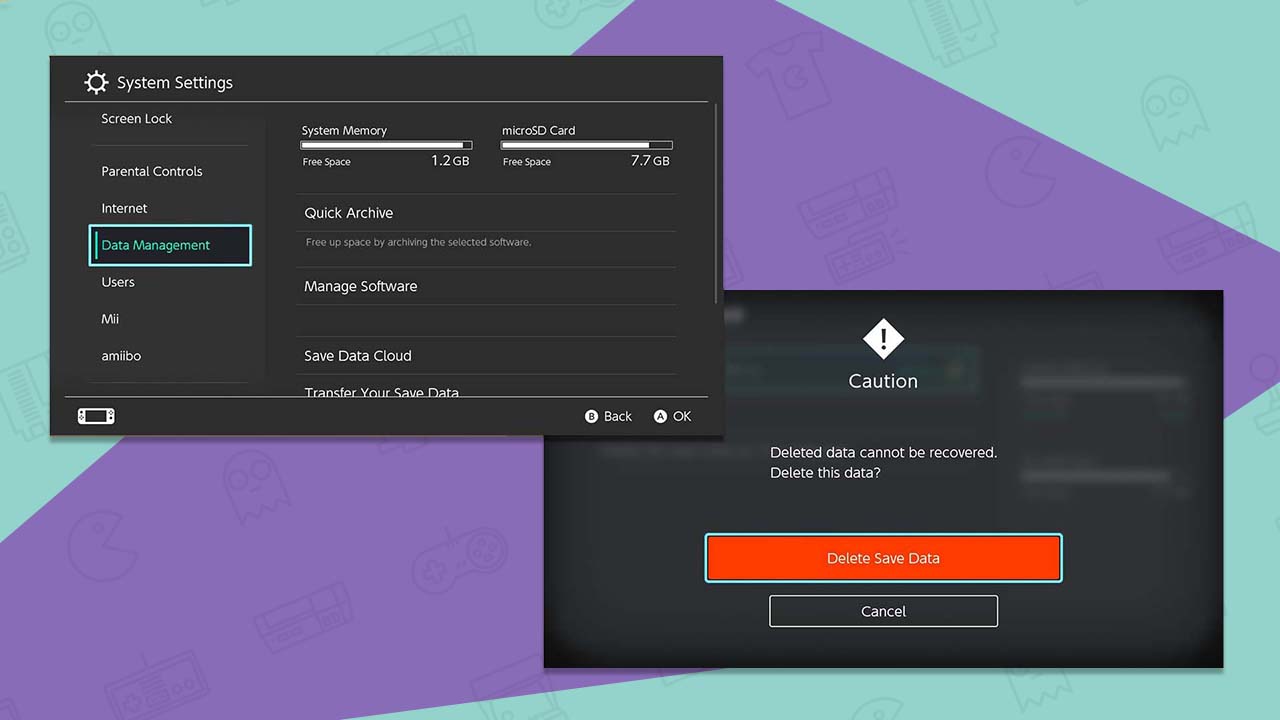This screenshot has width=1280, height=720.
Task: Open the Users settings section
Action: [118, 283]
